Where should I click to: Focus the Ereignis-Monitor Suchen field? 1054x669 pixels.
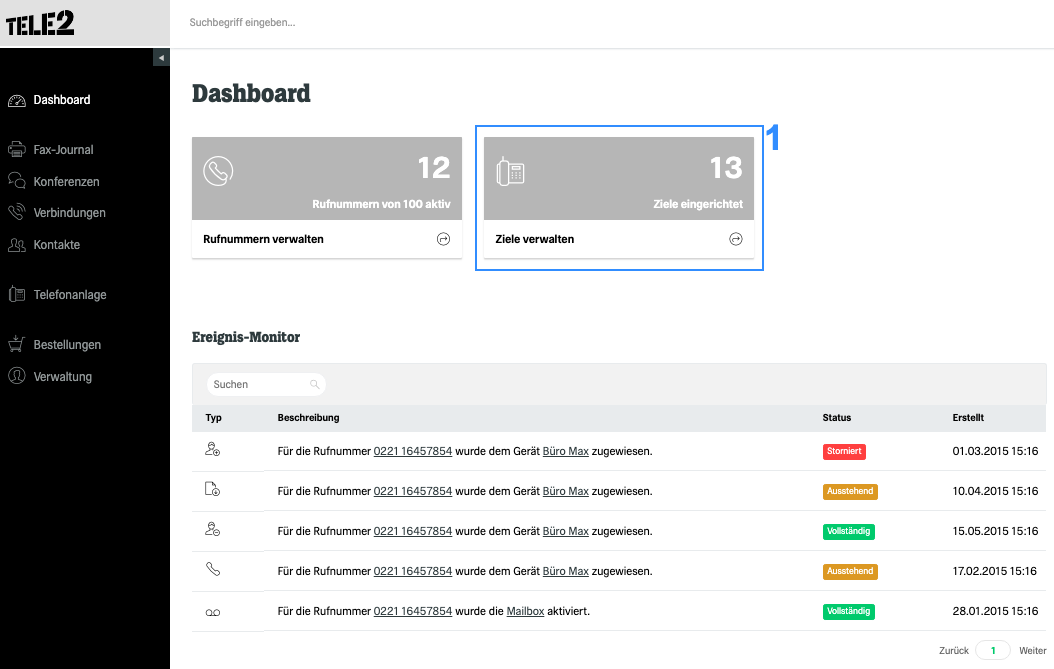(x=266, y=385)
